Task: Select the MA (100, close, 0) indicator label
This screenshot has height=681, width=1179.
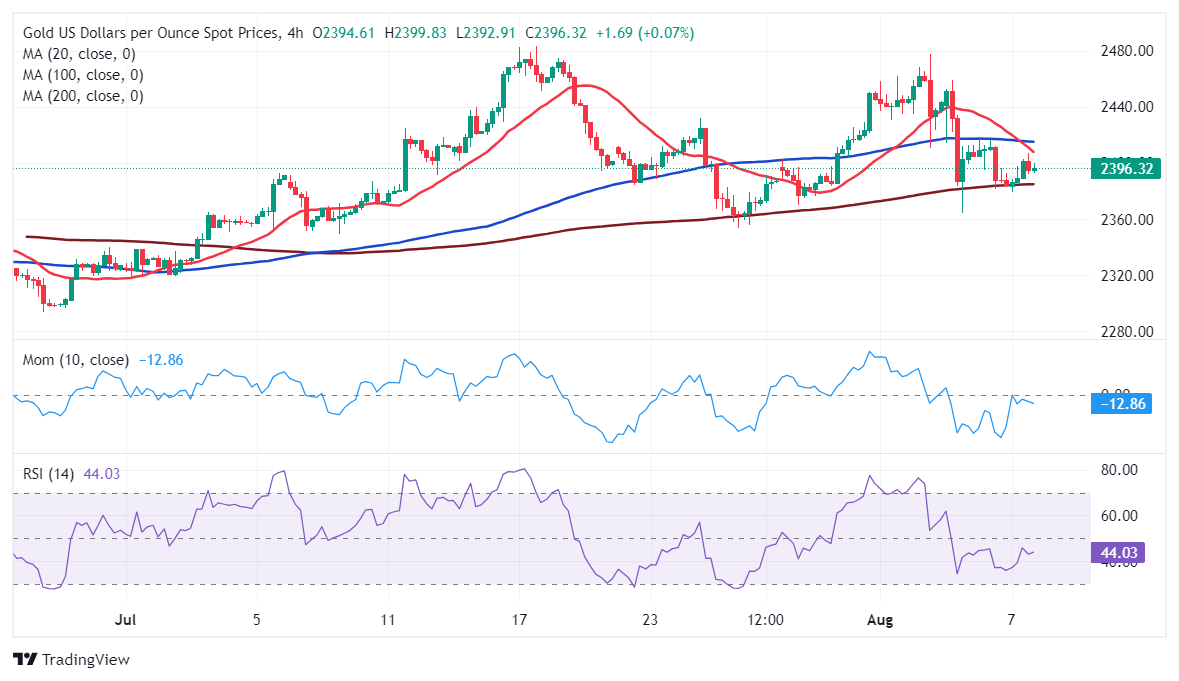Action: (83, 75)
